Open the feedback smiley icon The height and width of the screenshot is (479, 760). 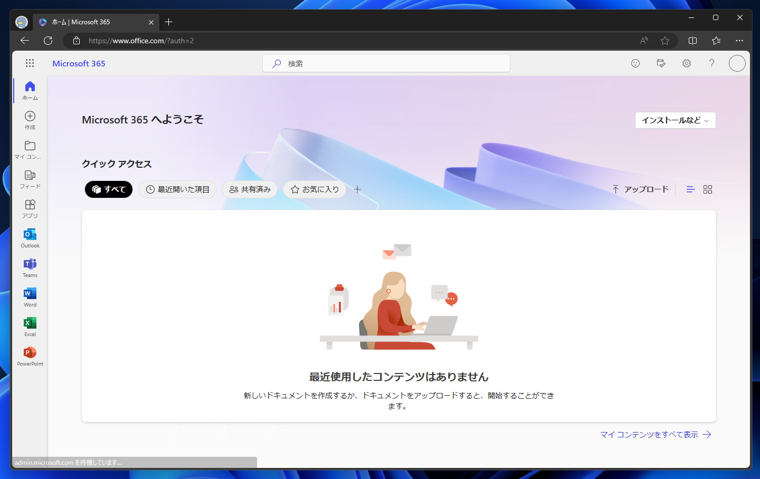(x=635, y=63)
